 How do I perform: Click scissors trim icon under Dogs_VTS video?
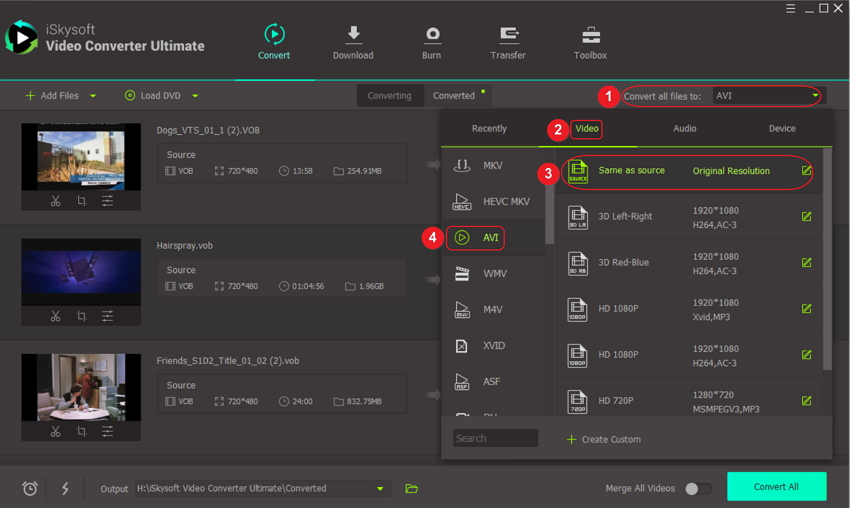[56, 201]
